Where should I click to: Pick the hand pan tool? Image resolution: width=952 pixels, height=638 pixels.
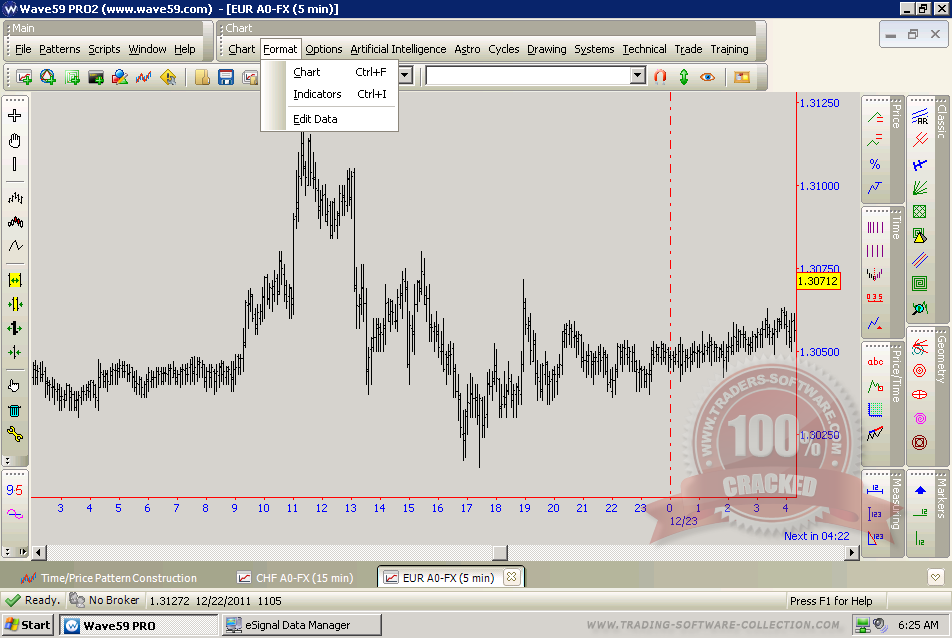14,140
